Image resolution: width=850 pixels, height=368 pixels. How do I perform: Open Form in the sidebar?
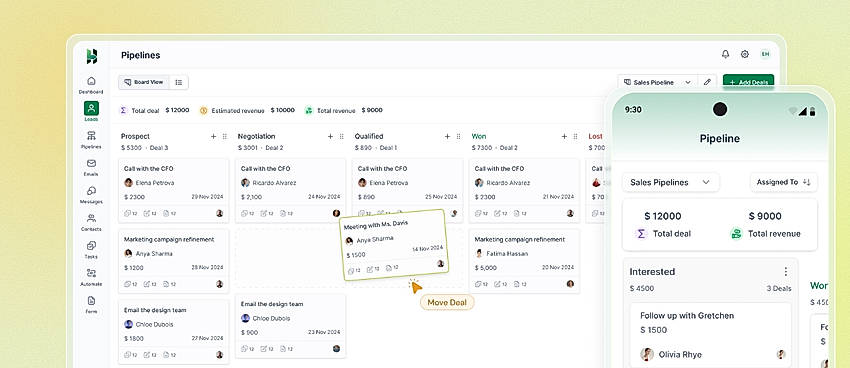tap(91, 305)
